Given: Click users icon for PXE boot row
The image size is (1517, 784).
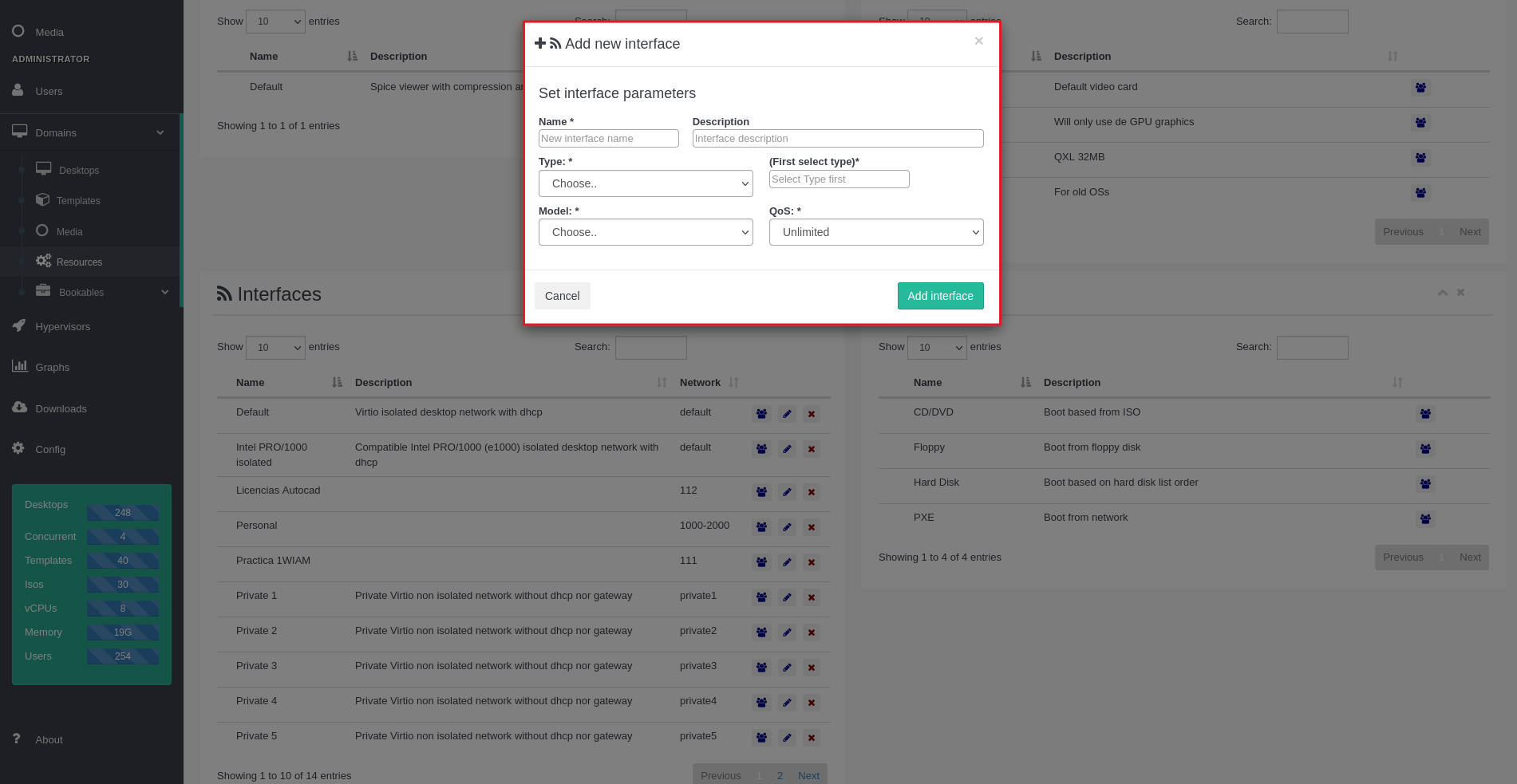Looking at the screenshot, I should pos(1425,519).
